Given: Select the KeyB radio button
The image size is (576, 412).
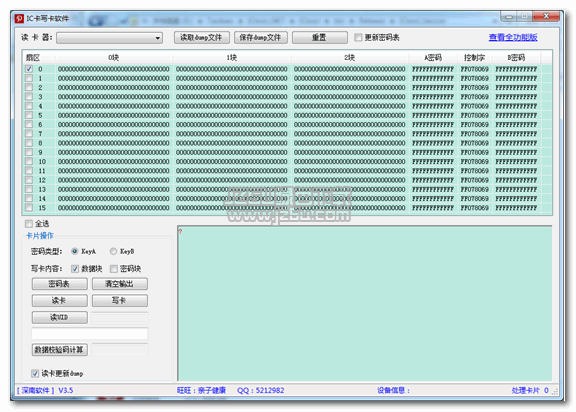Looking at the screenshot, I should tap(113, 251).
